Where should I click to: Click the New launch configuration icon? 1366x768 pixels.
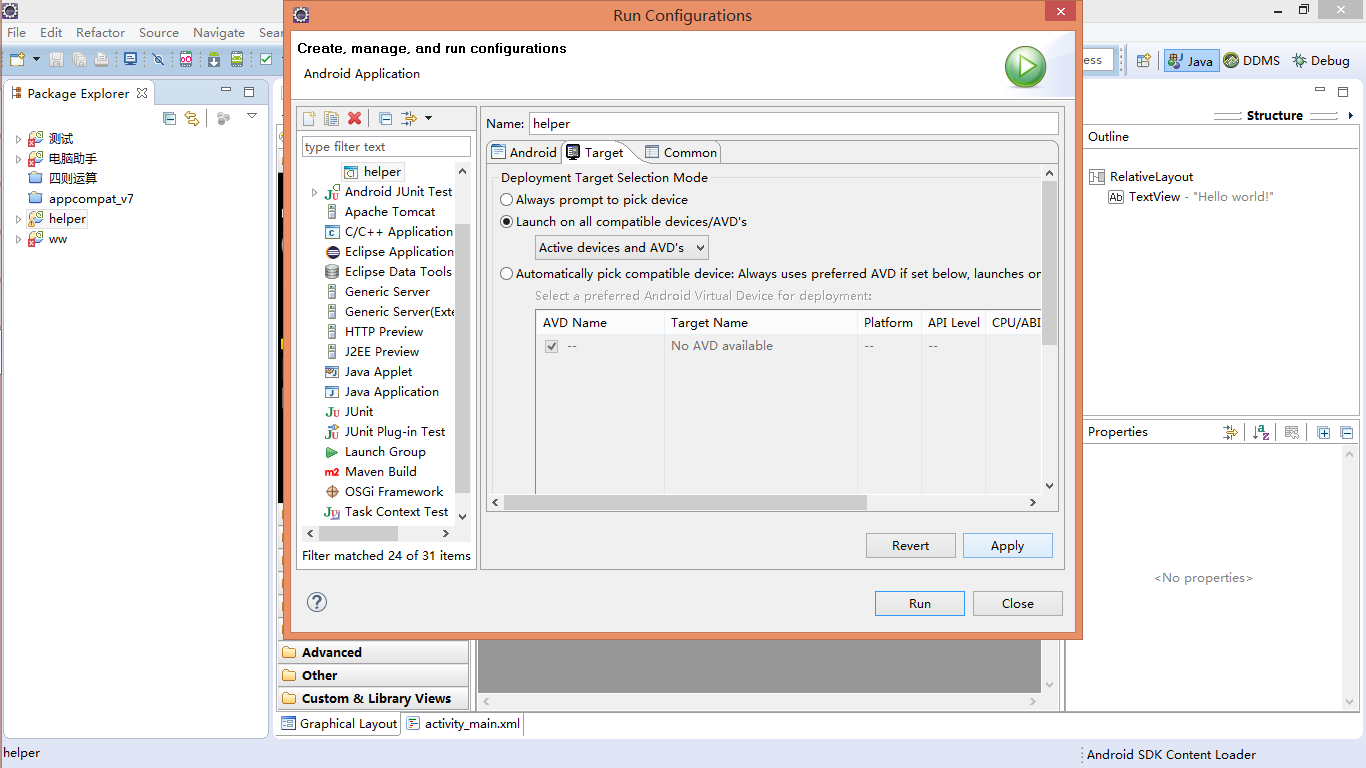[x=309, y=119]
